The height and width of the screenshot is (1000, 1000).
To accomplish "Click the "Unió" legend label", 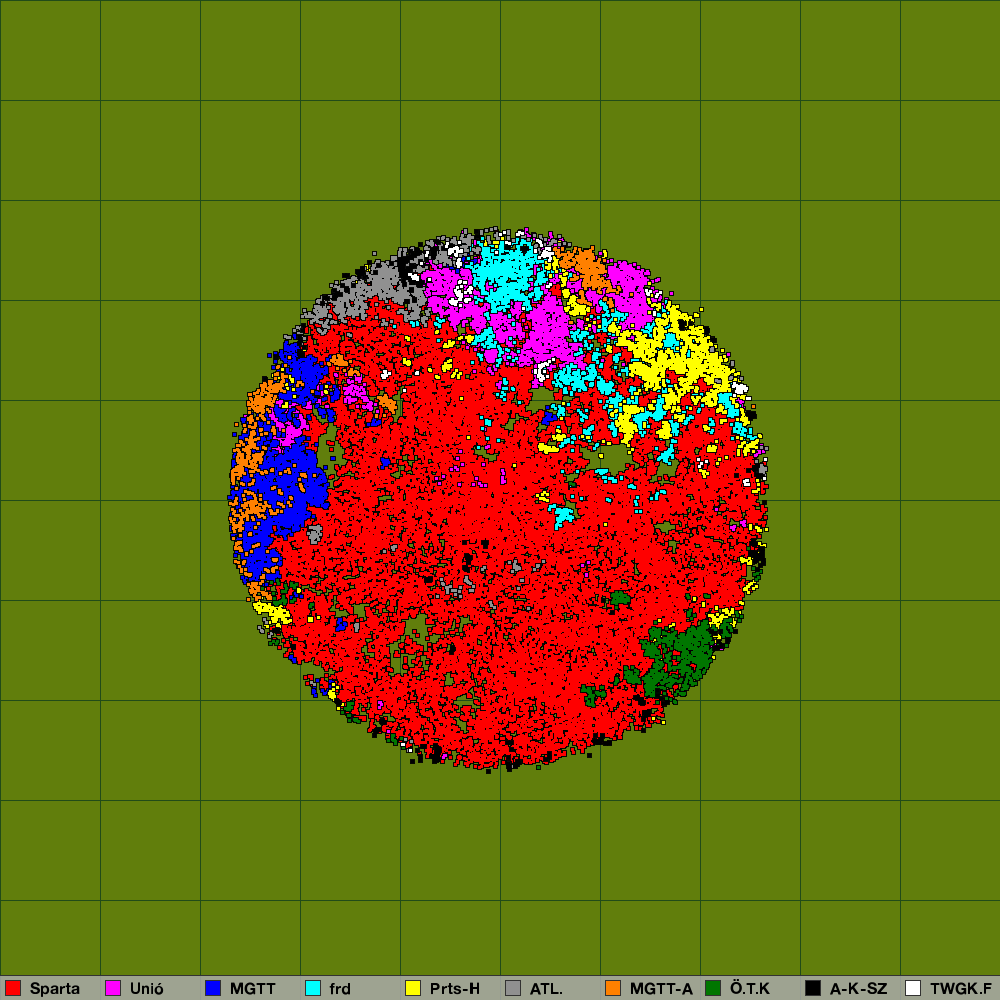I will (147, 989).
